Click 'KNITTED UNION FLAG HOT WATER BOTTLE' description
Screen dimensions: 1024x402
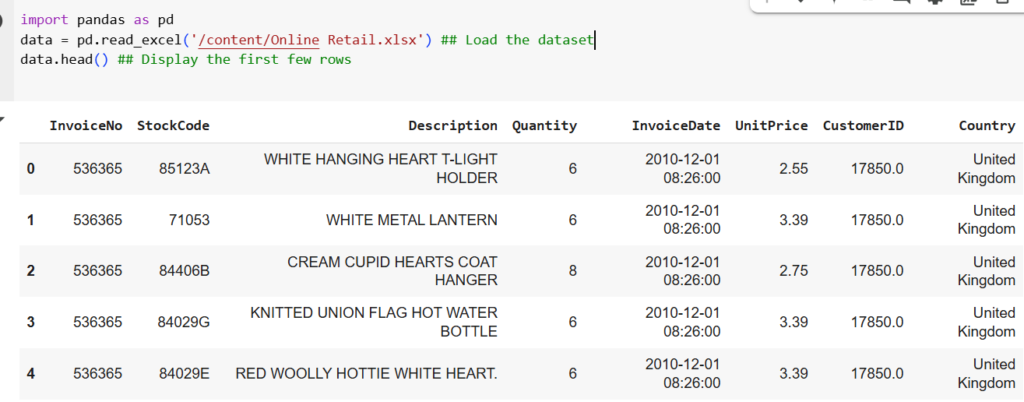(374, 322)
